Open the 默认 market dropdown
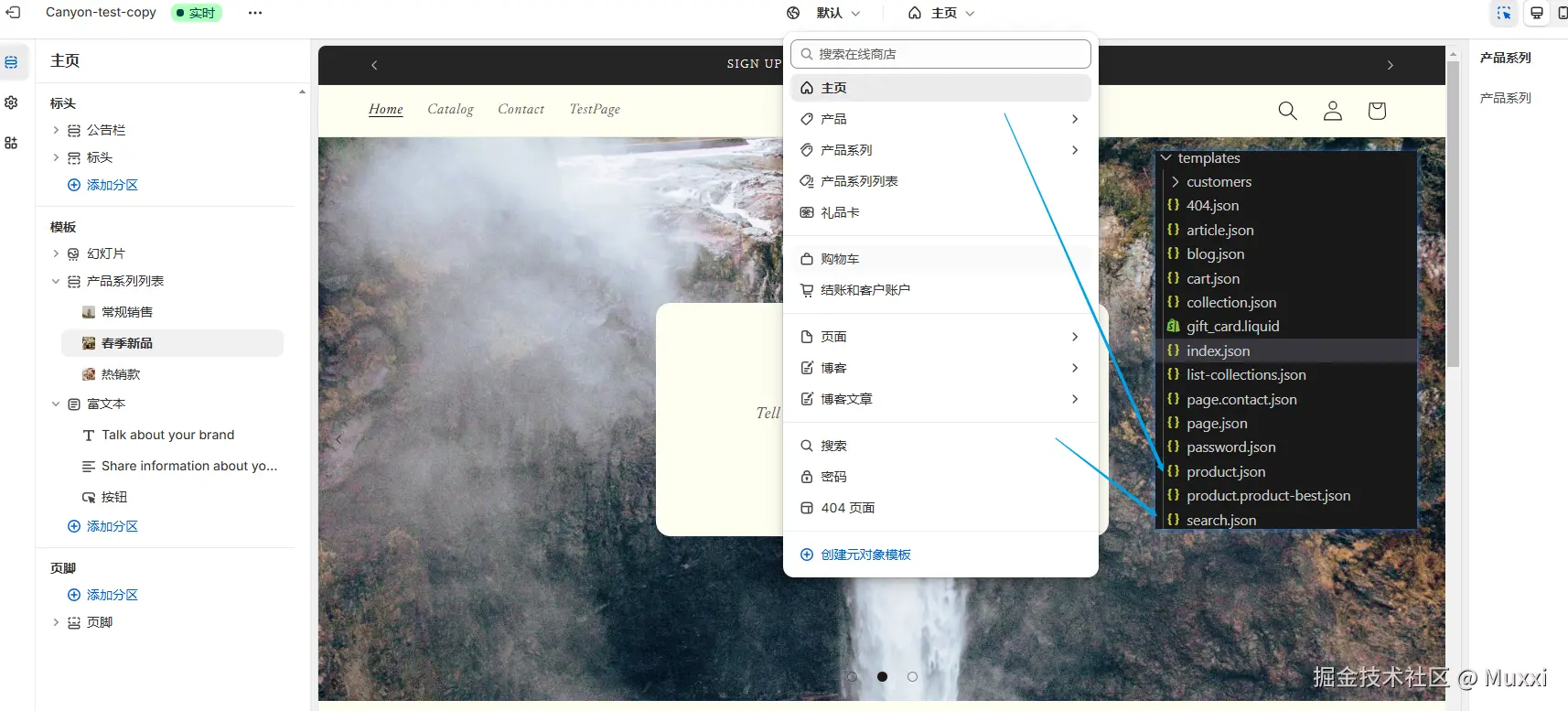The image size is (1568, 711). [x=837, y=13]
